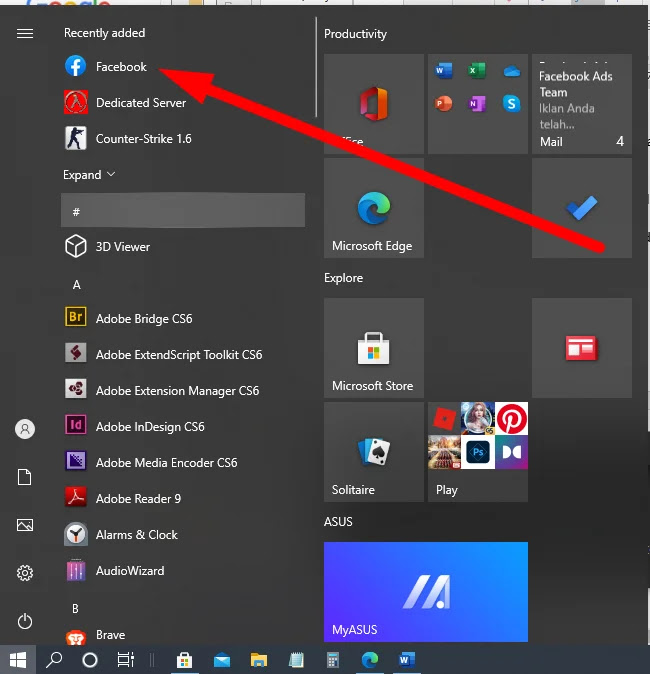Screen dimensions: 650x674
Task: Open Pinterest in the Play folder
Action: 511,418
